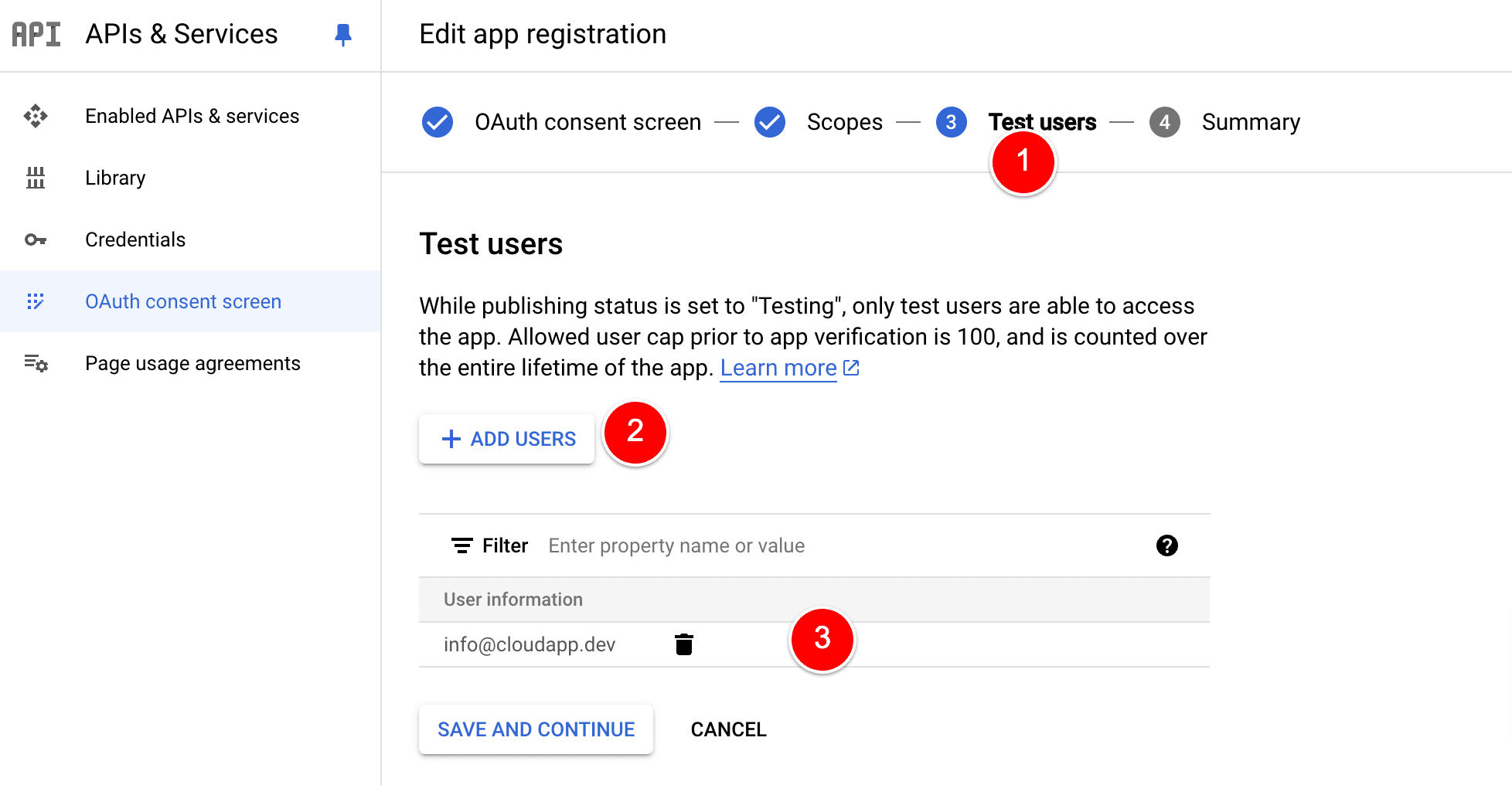
Task: Delete test user info@cloudapp.dev with trash icon
Action: click(683, 644)
